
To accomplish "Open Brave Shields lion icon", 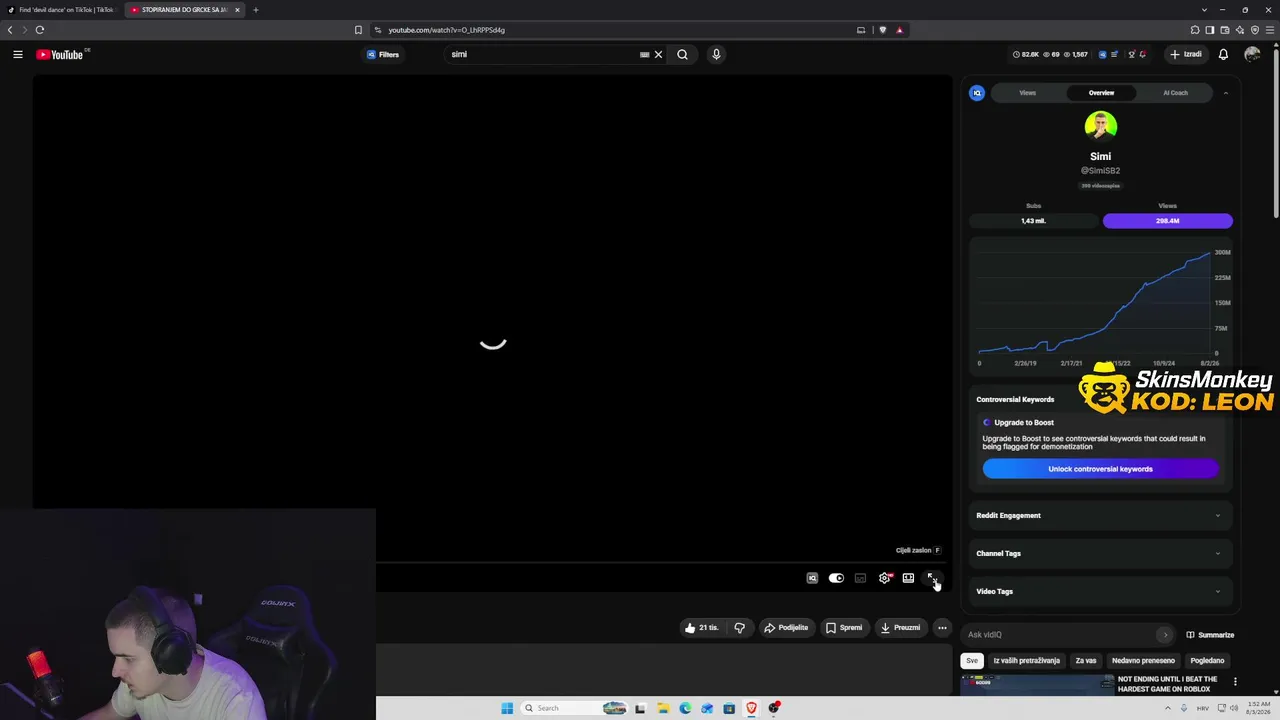I will pos(882,30).
